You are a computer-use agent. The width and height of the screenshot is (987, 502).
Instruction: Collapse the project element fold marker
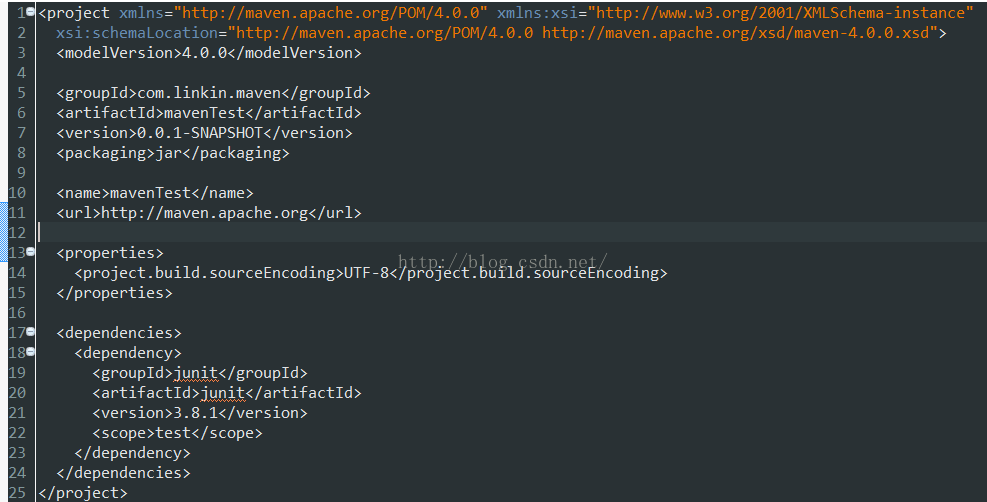point(30,11)
